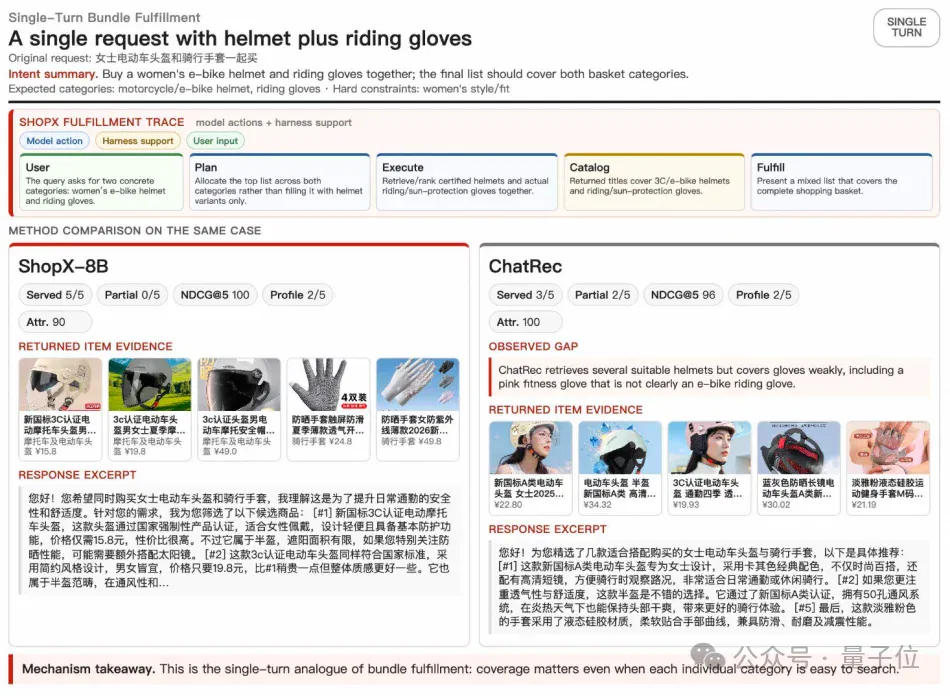Screen dimensions: 950x696
Task: Open the ChatRec ¥34.32 helmet thumbnail
Action: tap(620, 448)
